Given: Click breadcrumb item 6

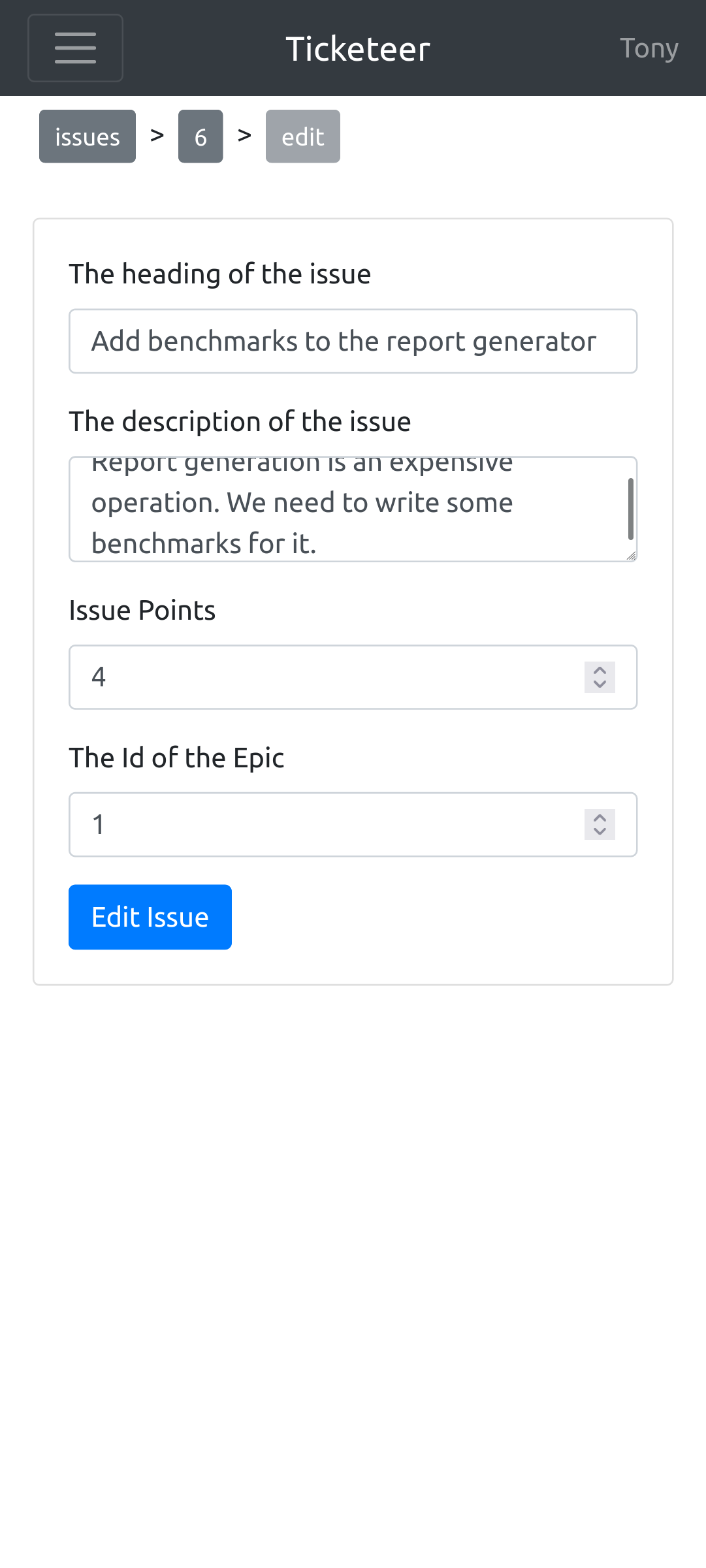Looking at the screenshot, I should click(200, 136).
